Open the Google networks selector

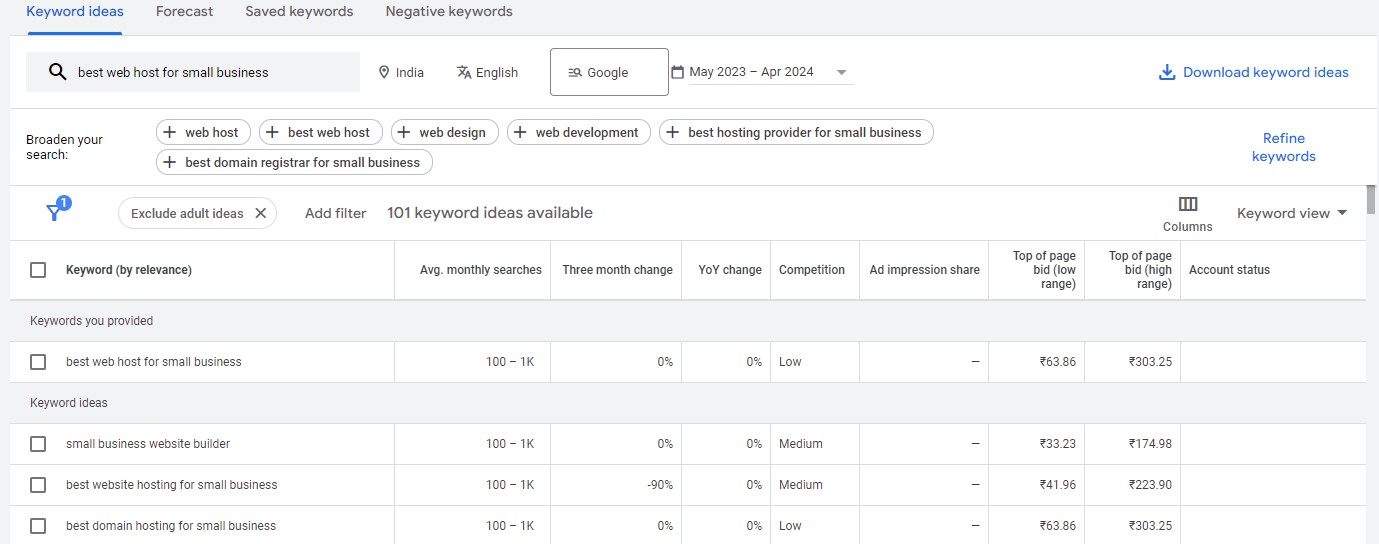coord(609,72)
